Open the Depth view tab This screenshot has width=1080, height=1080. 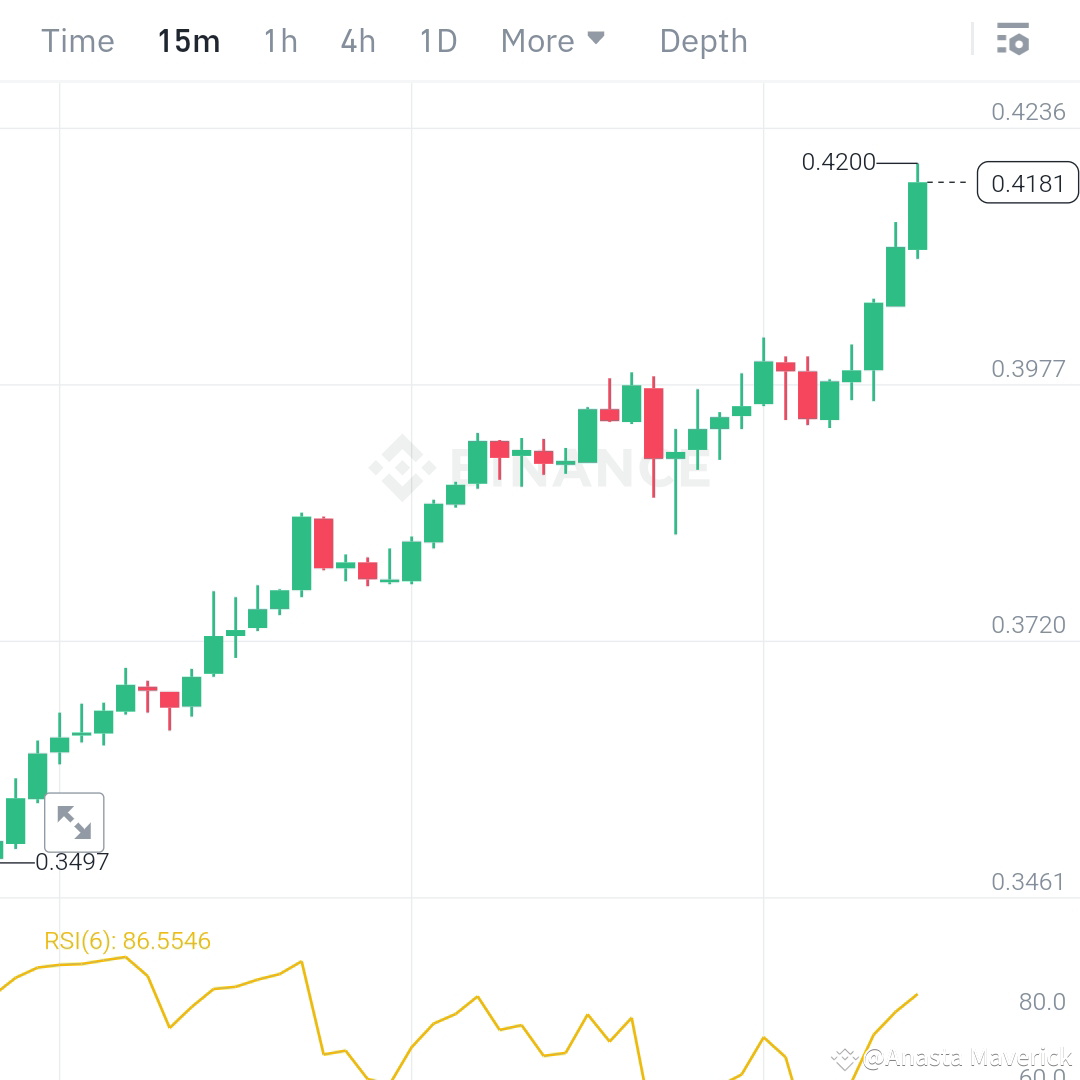[x=703, y=41]
